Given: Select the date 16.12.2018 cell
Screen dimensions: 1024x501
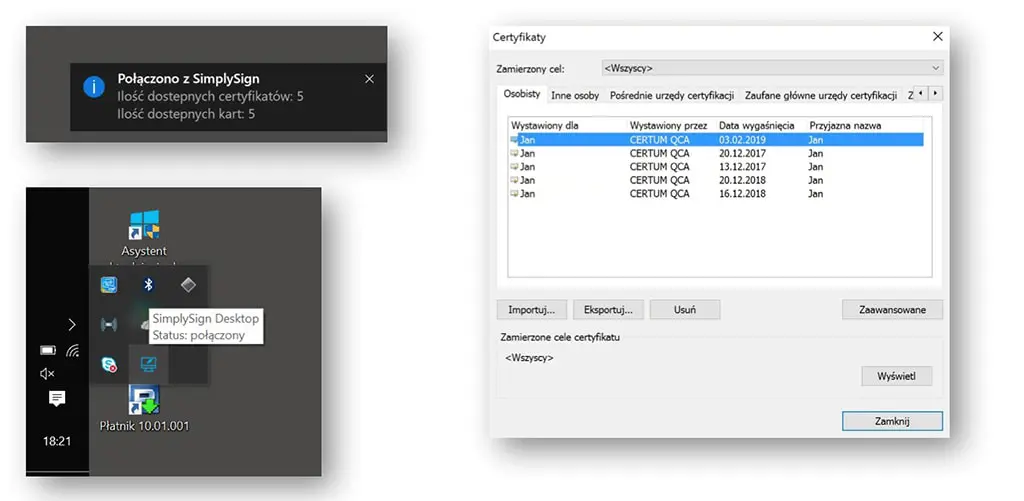Looking at the screenshot, I should (743, 194).
